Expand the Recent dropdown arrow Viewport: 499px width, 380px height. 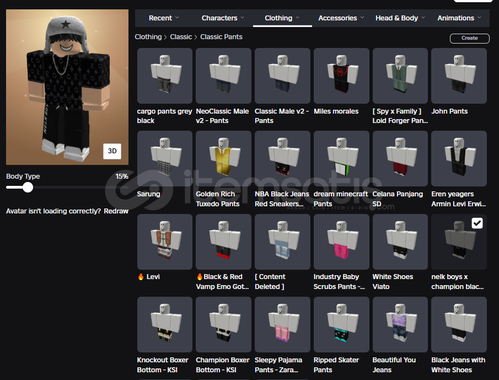[x=177, y=18]
